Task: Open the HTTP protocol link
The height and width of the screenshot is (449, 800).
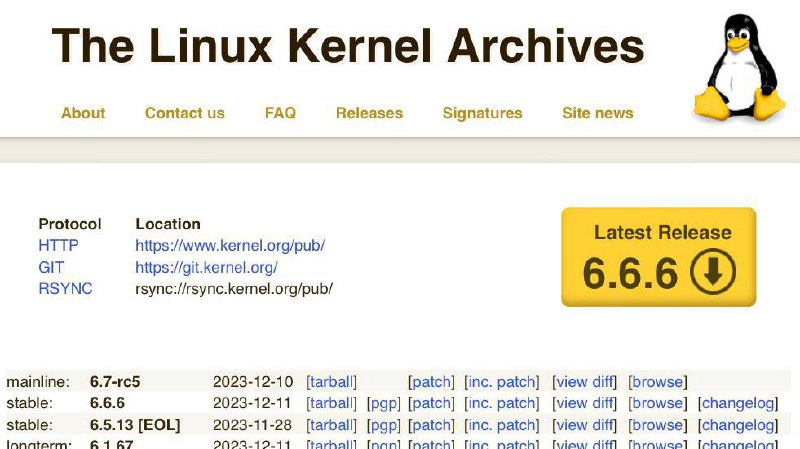Action: click(x=58, y=245)
